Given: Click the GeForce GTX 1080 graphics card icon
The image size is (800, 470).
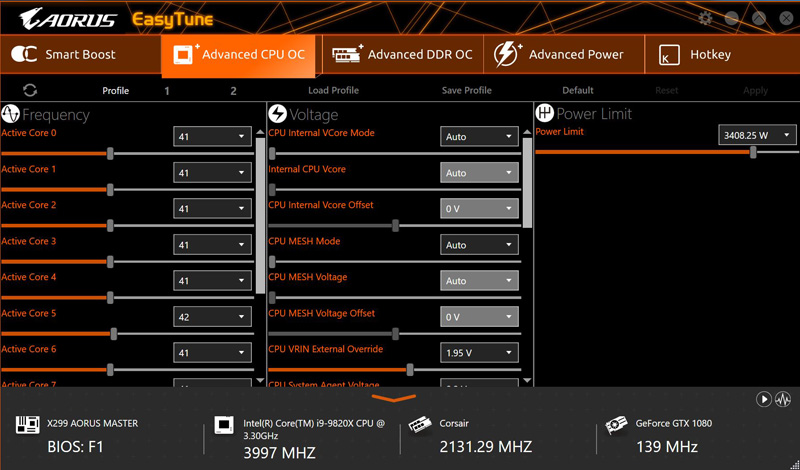Looking at the screenshot, I should [616, 425].
